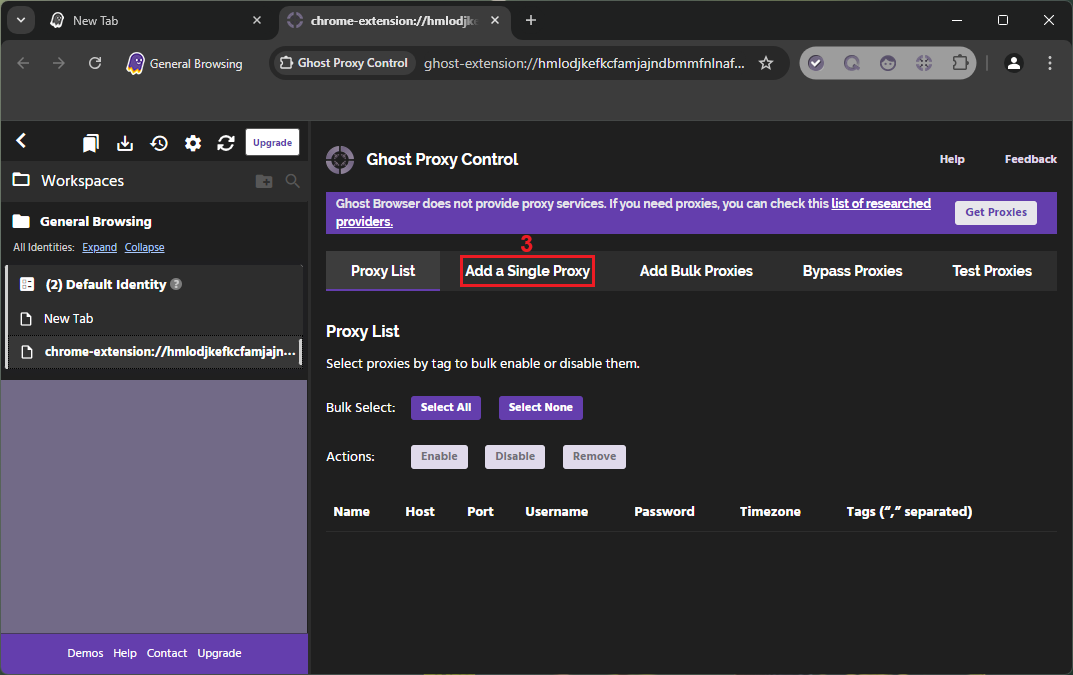Screen dimensions: 1073x675
Task: Click the Tags column header
Action: [909, 511]
